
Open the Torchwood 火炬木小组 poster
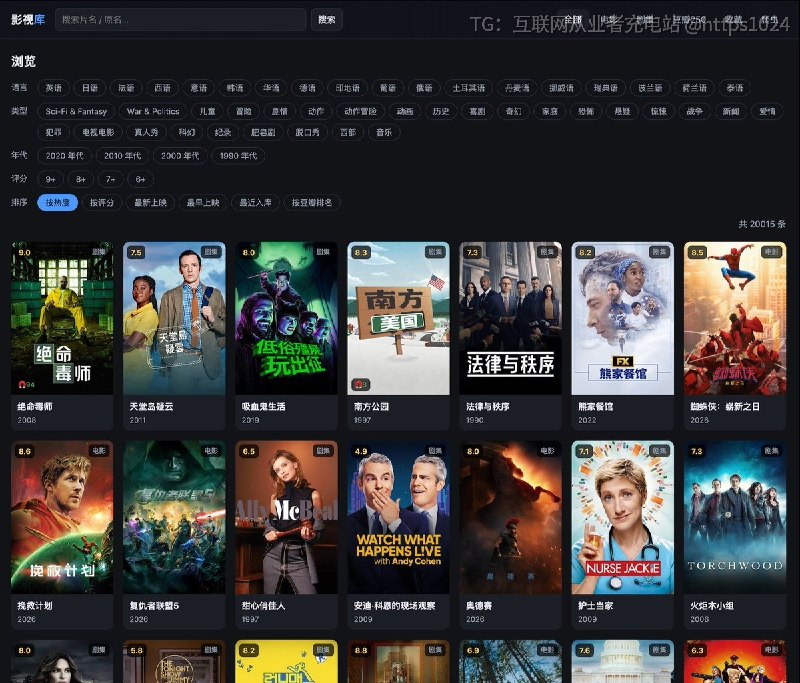(735, 517)
